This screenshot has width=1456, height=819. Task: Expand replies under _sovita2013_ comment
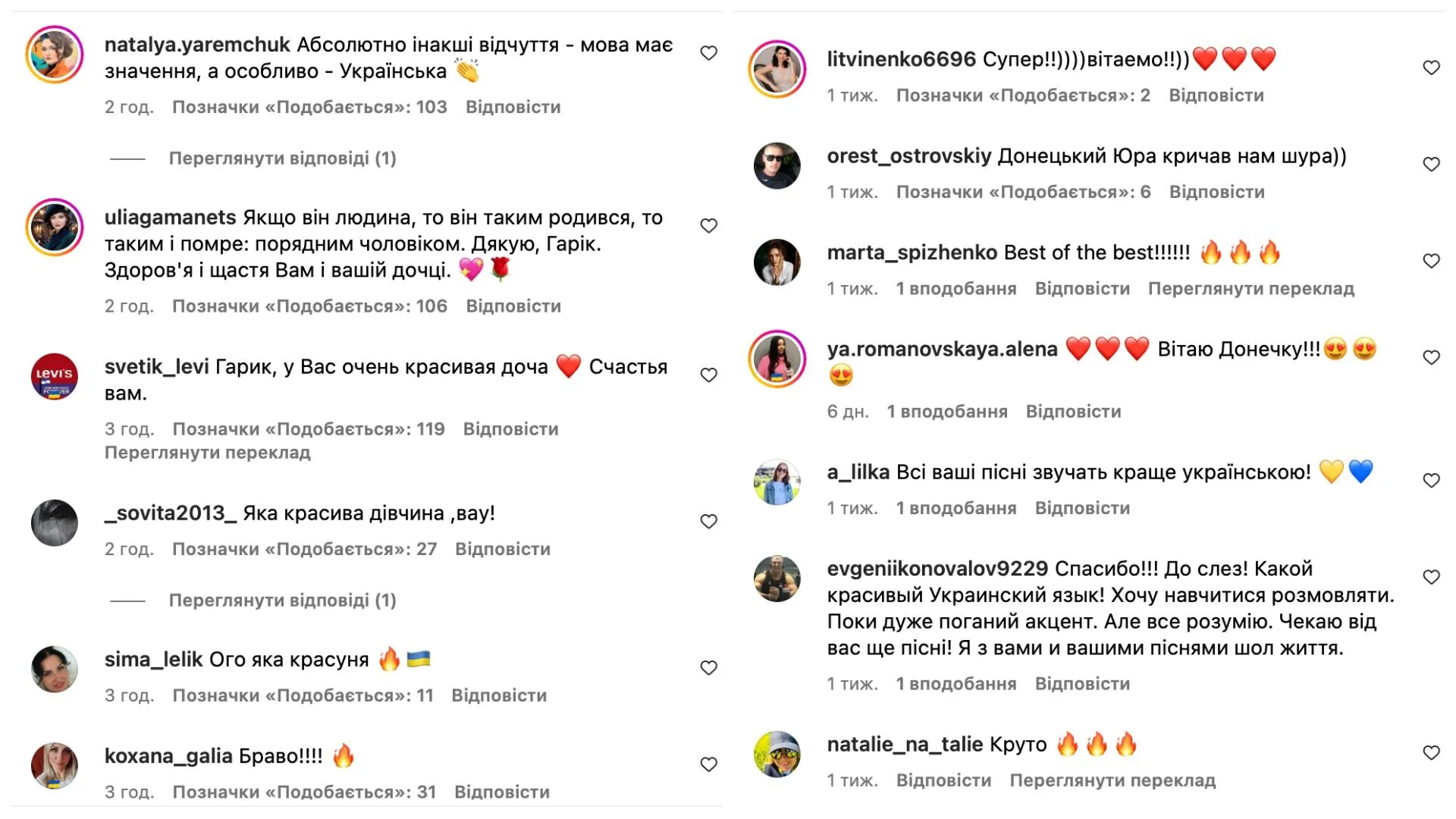coord(282,601)
